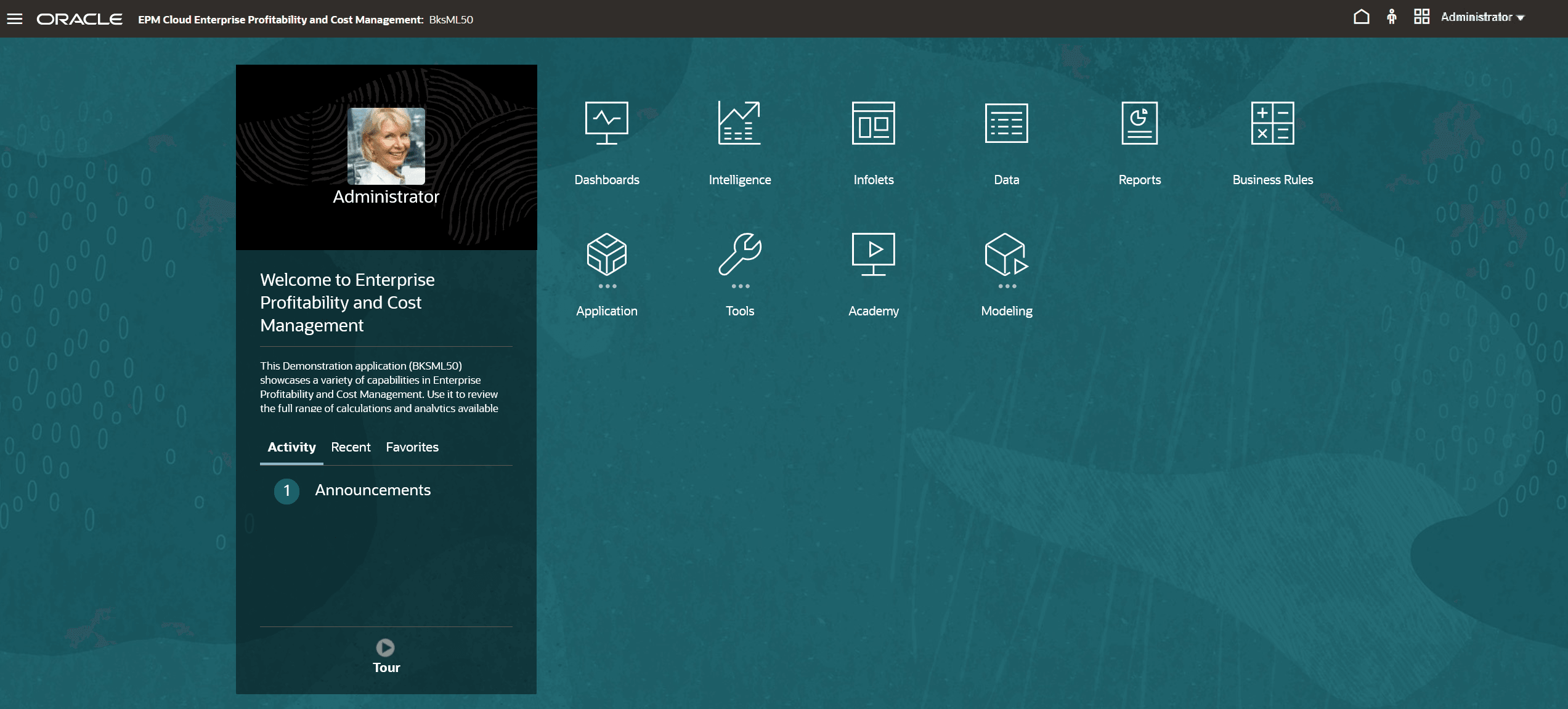This screenshot has height=709, width=1568.
Task: Open the navigator grid icon
Action: click(x=1422, y=17)
